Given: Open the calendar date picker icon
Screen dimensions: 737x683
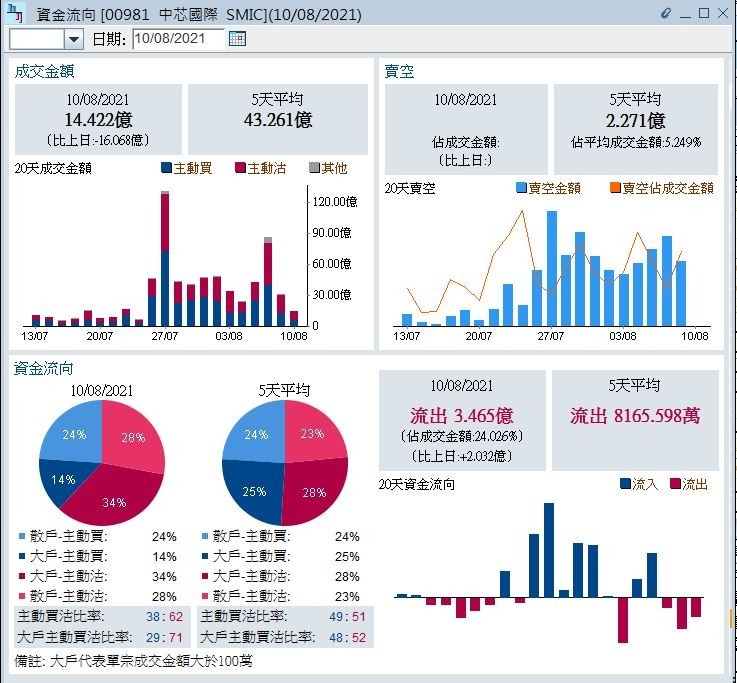Looking at the screenshot, I should (x=237, y=38).
